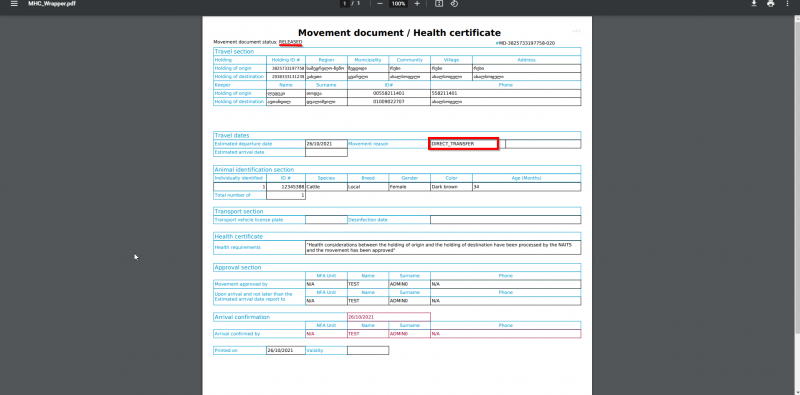Click the RELEASED status text
Viewport: 800px width, 395px height.
pos(290,42)
